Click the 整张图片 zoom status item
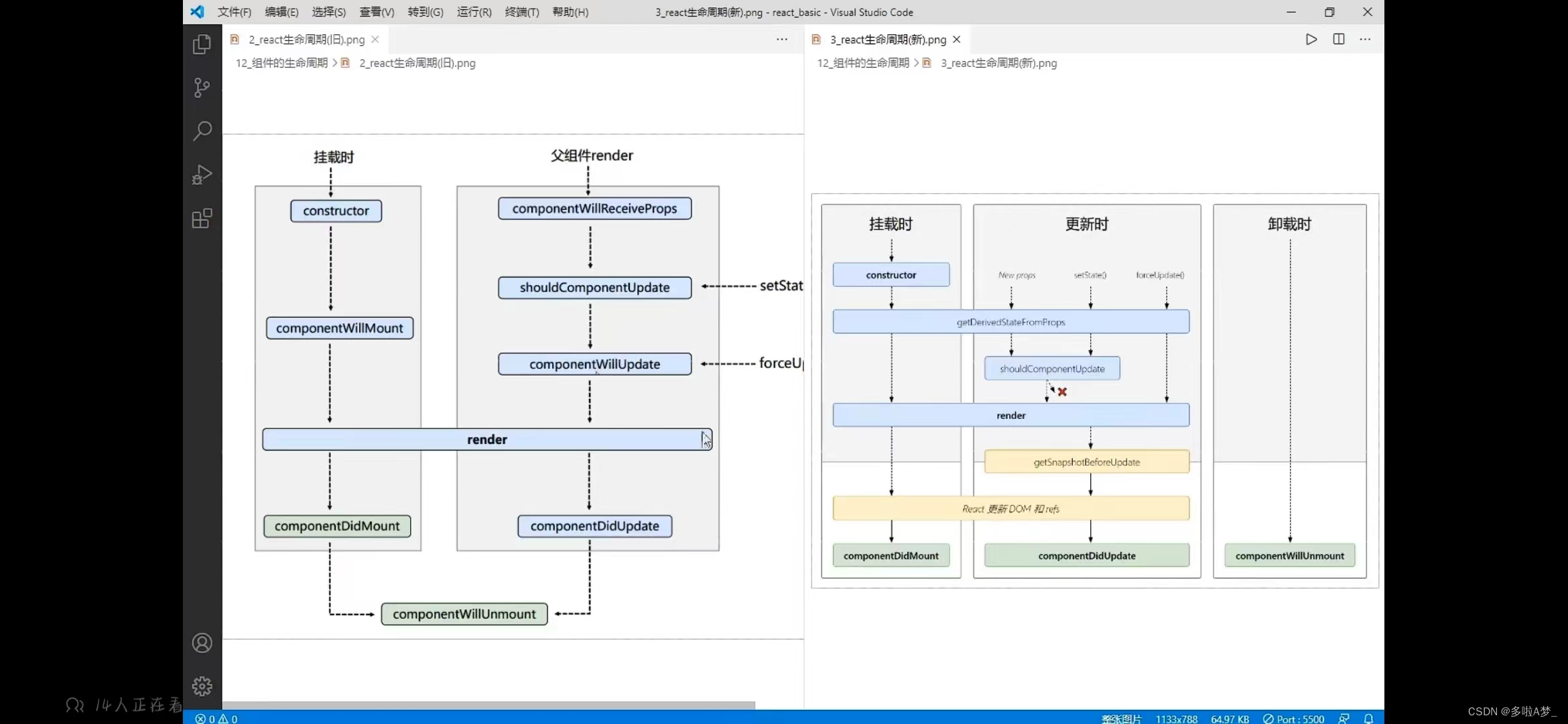Viewport: 1568px width, 724px height. [1122, 719]
